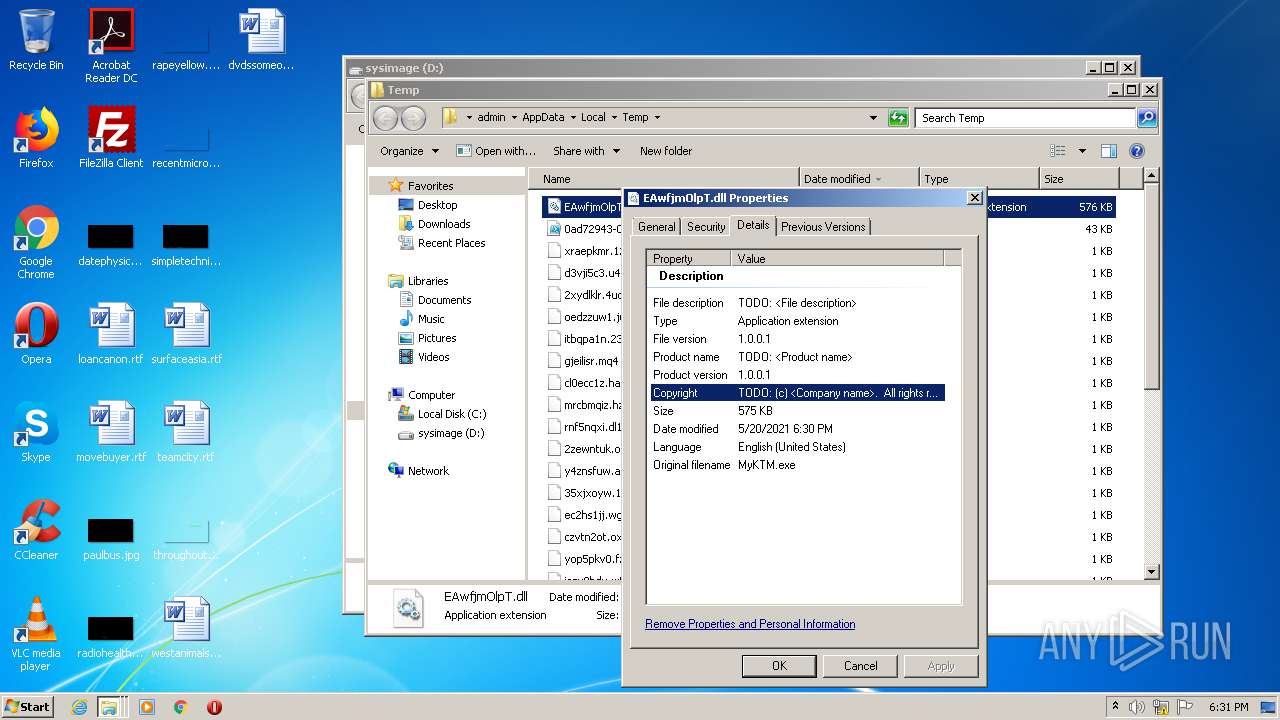Click the file list scrollbar down arrow
Screen dimensions: 1280x720
tap(1151, 572)
